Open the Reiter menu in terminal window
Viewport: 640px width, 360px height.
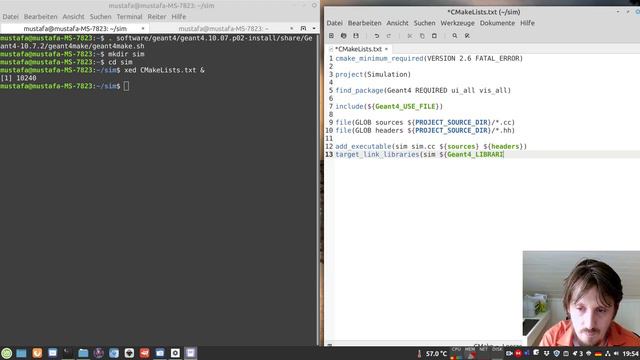[157, 17]
